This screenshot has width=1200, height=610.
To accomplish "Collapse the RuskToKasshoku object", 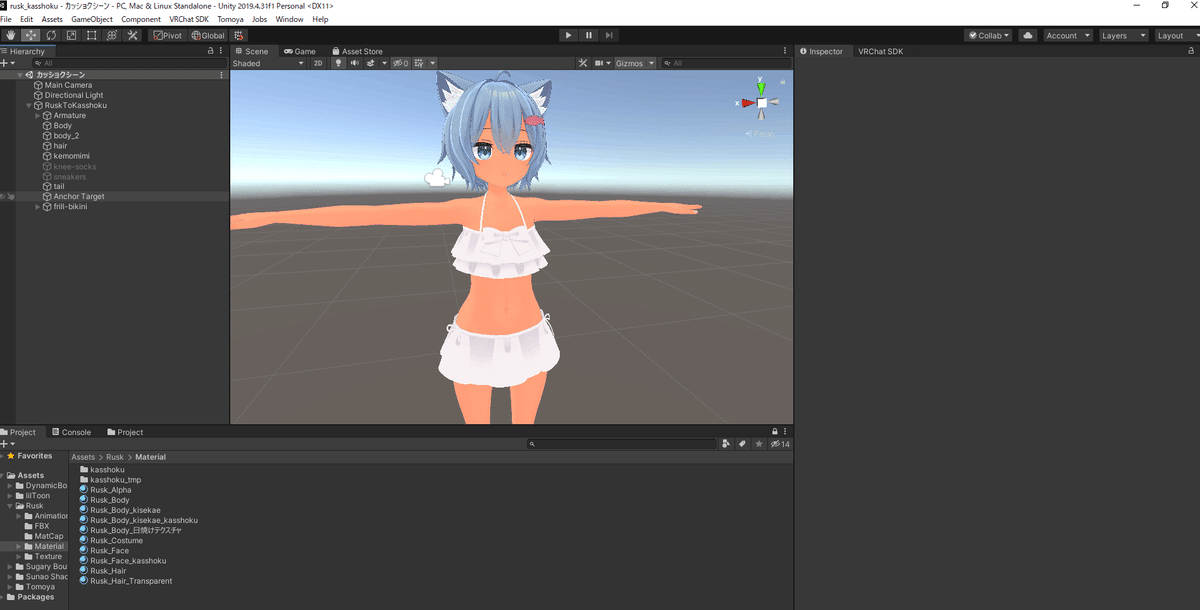I will [x=29, y=105].
